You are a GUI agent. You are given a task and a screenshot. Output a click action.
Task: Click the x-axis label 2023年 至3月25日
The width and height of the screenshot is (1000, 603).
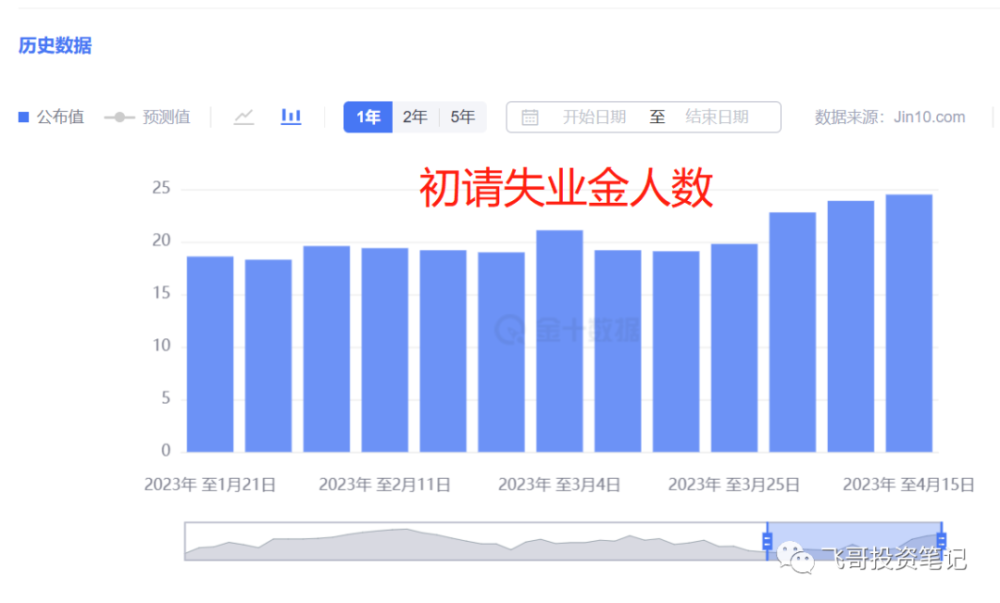(x=734, y=485)
